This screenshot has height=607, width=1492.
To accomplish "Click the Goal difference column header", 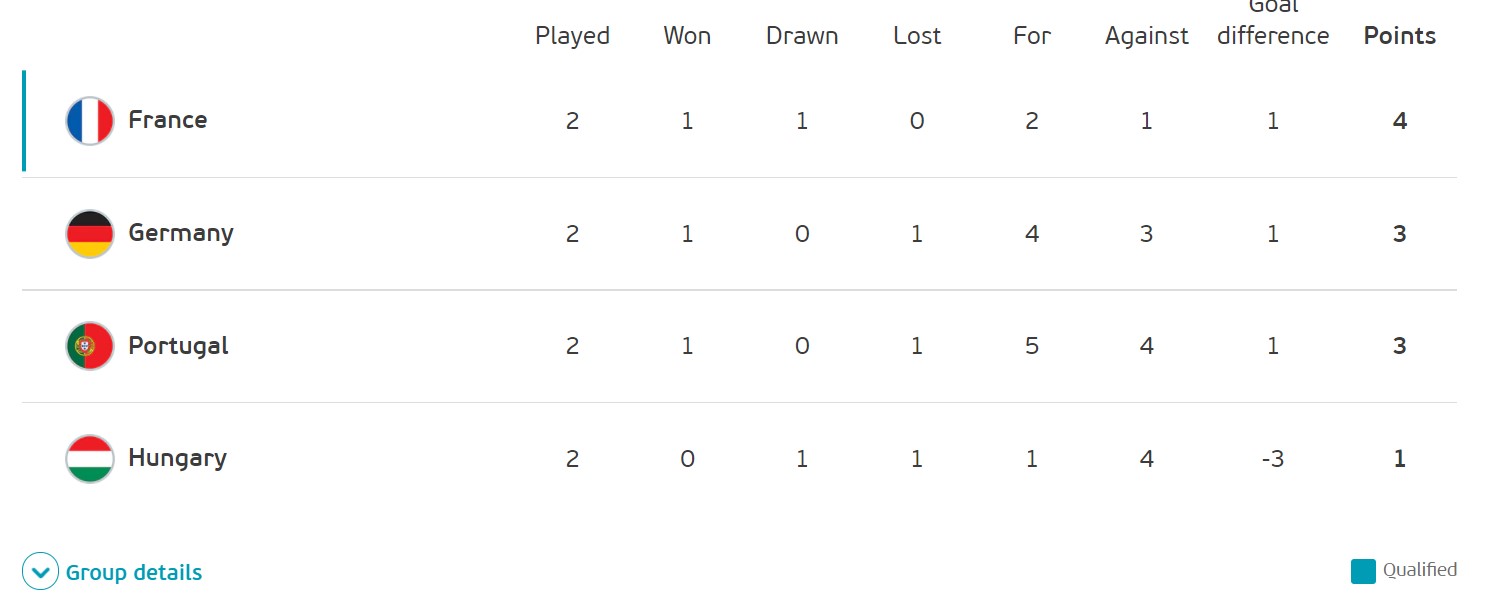I will [x=1273, y=21].
